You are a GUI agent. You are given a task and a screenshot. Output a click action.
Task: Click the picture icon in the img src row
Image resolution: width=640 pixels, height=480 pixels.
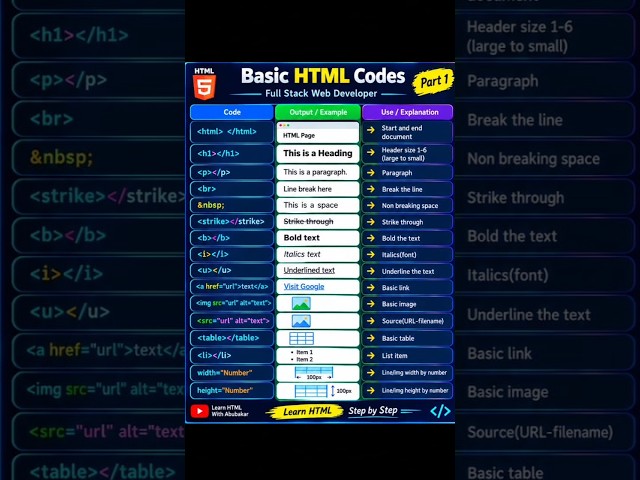301,304
